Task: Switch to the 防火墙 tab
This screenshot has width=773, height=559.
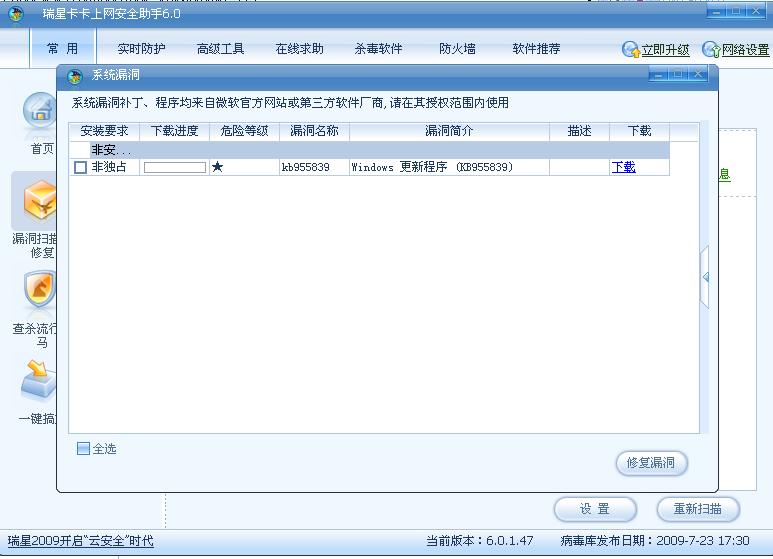Action: tap(457, 48)
